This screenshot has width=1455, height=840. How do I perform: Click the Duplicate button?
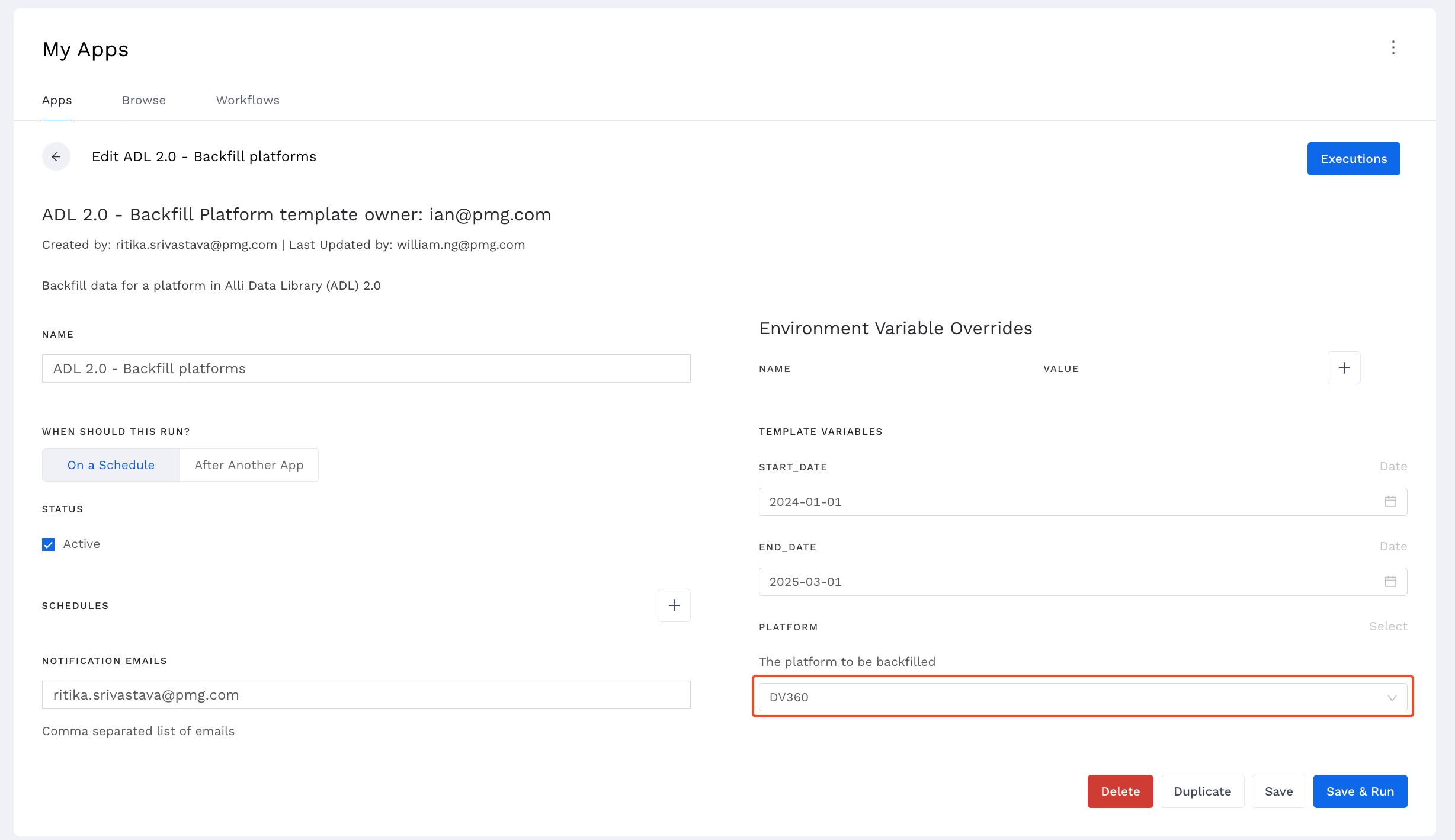1202,791
